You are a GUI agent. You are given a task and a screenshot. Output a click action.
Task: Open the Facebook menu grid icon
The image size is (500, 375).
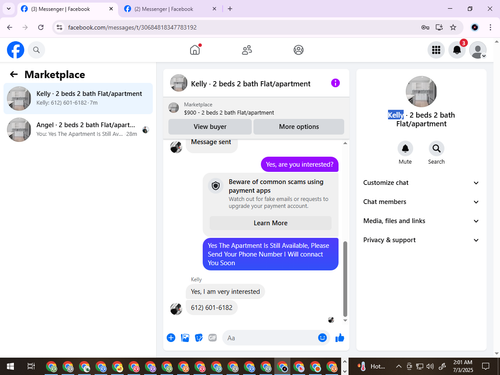[x=436, y=50]
